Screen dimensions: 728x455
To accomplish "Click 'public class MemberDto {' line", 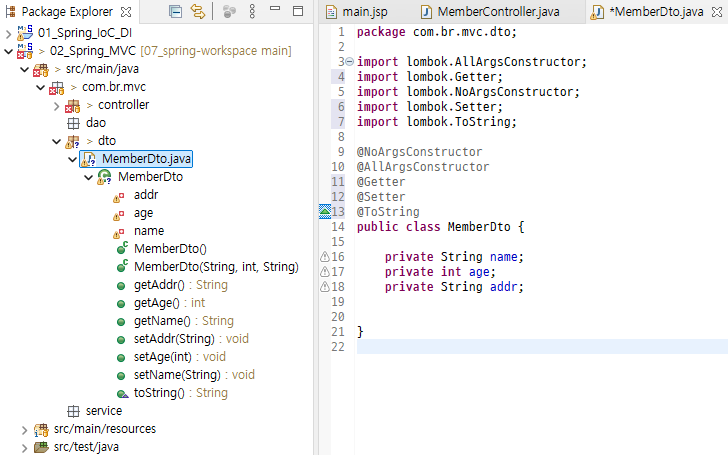I will click(440, 227).
